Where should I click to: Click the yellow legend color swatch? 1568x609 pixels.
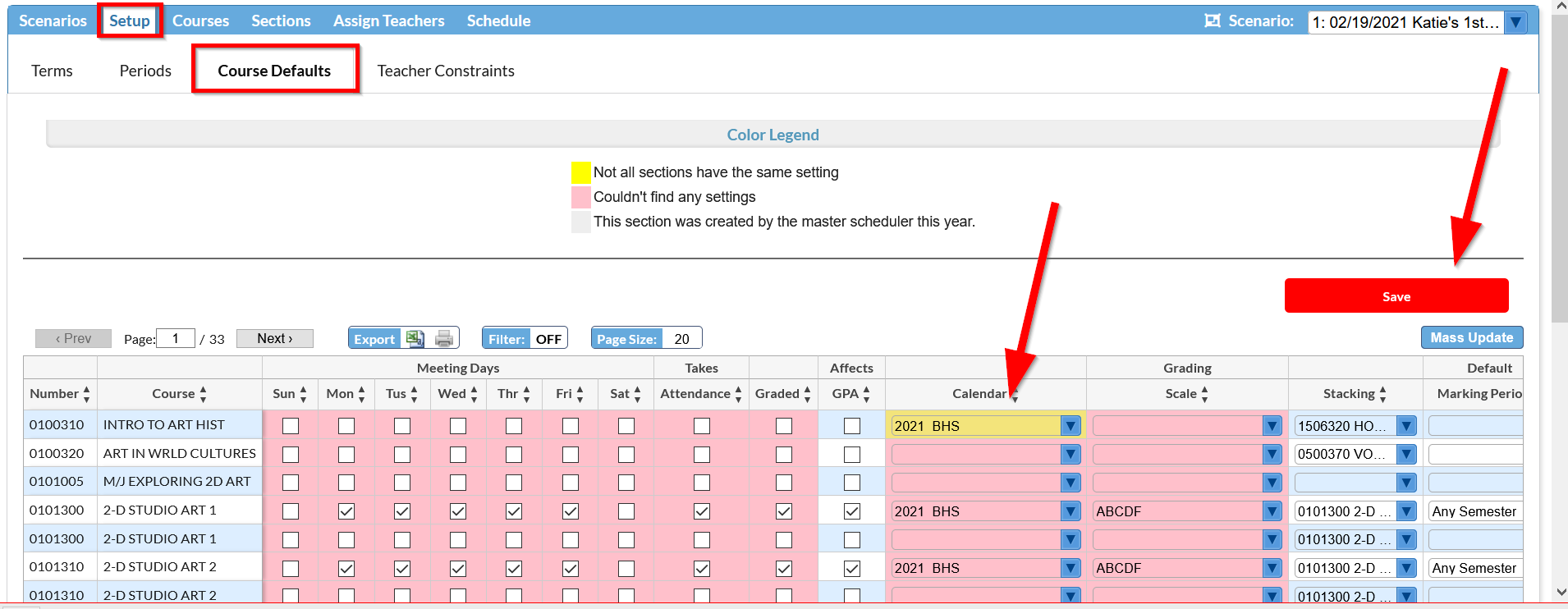pyautogui.click(x=581, y=172)
